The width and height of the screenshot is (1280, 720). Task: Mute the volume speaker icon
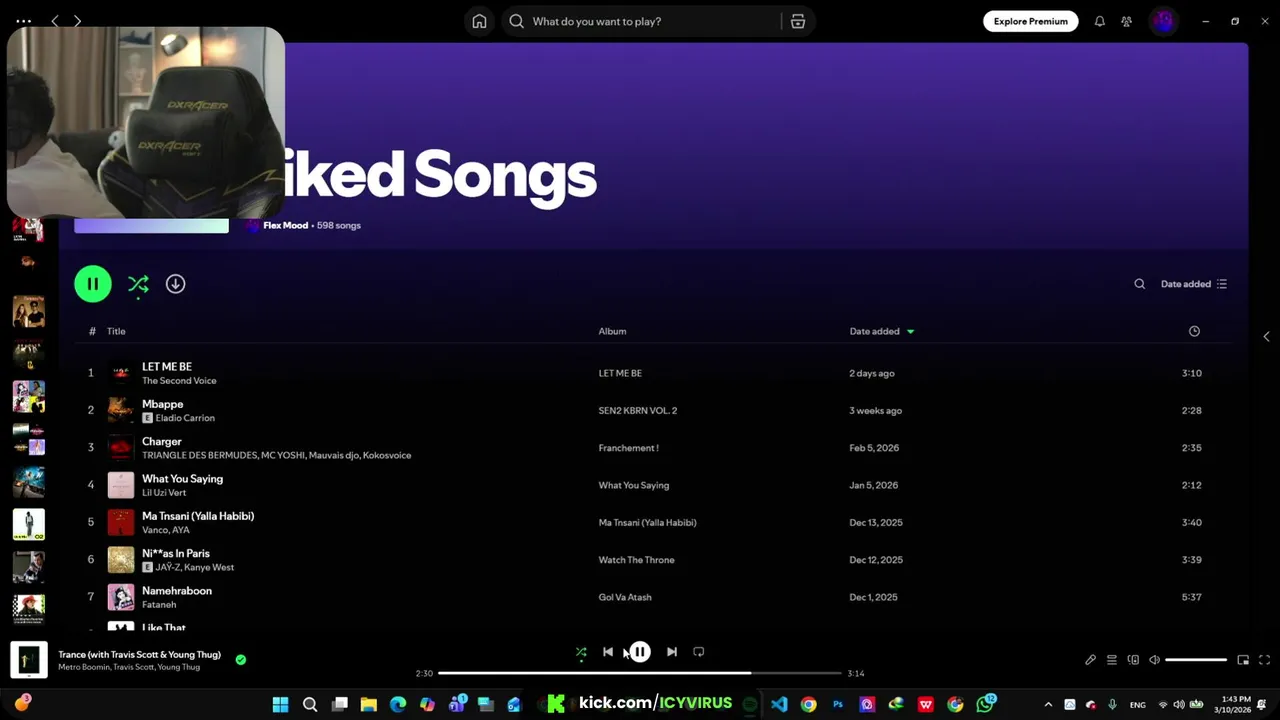[x=1154, y=660]
